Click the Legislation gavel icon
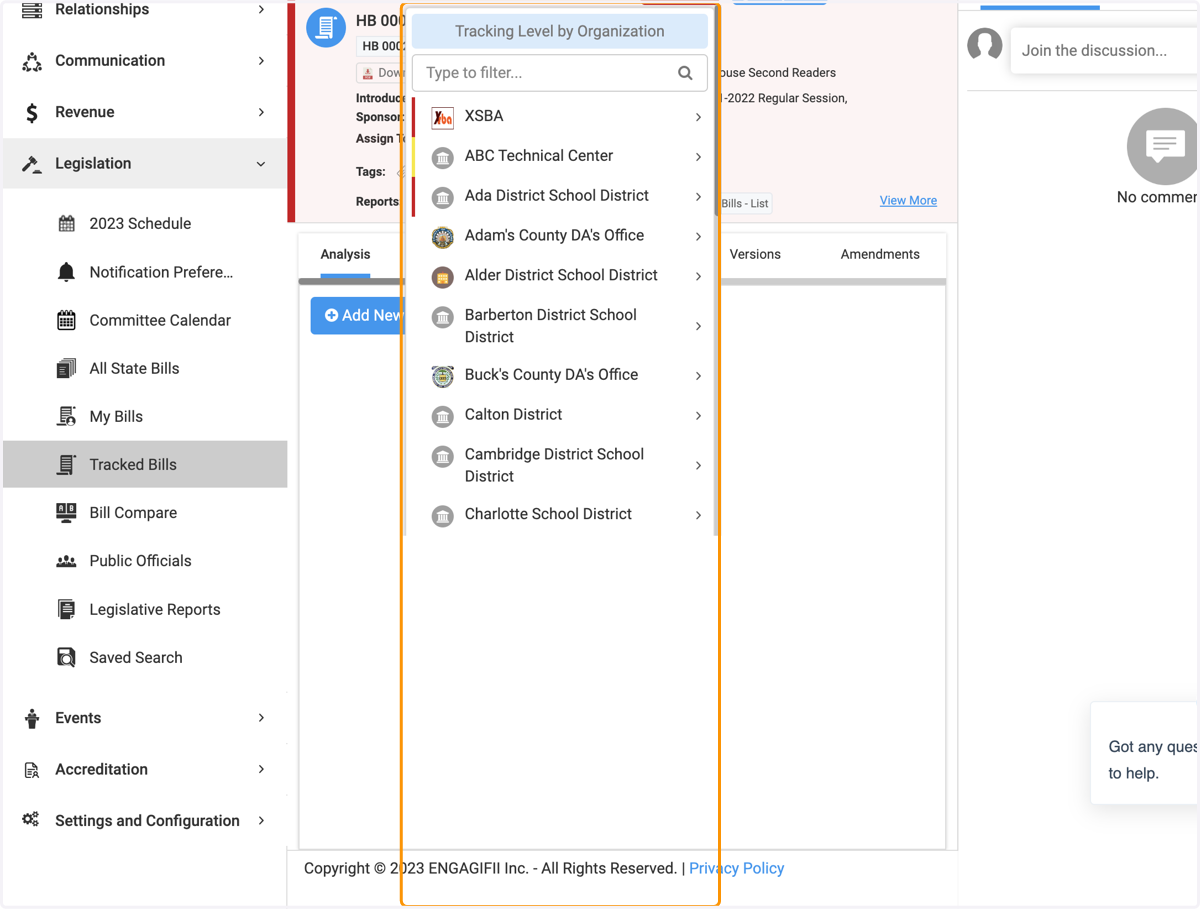This screenshot has height=909, width=1200. (32, 164)
